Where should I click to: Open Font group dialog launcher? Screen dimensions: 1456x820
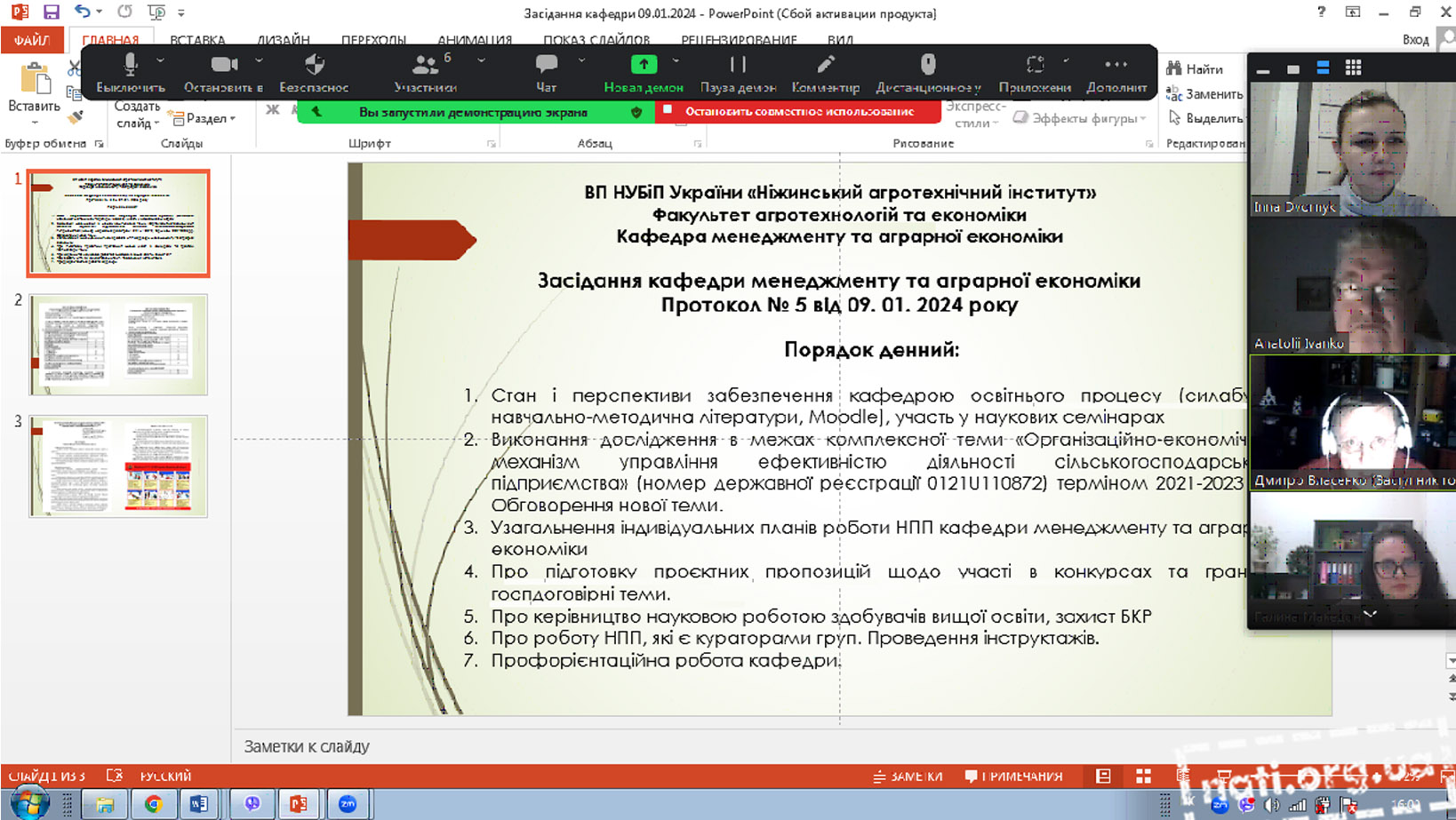click(491, 143)
